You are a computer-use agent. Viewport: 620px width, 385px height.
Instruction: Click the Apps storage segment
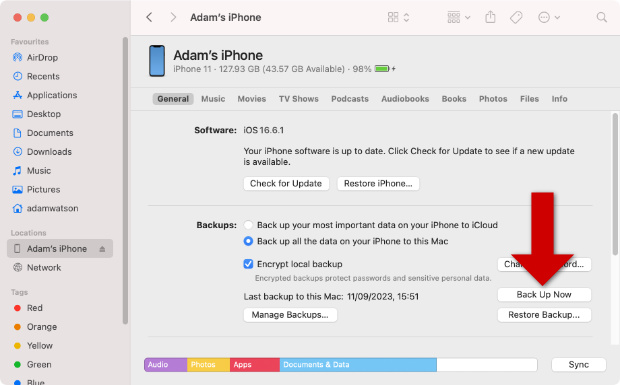pos(255,364)
